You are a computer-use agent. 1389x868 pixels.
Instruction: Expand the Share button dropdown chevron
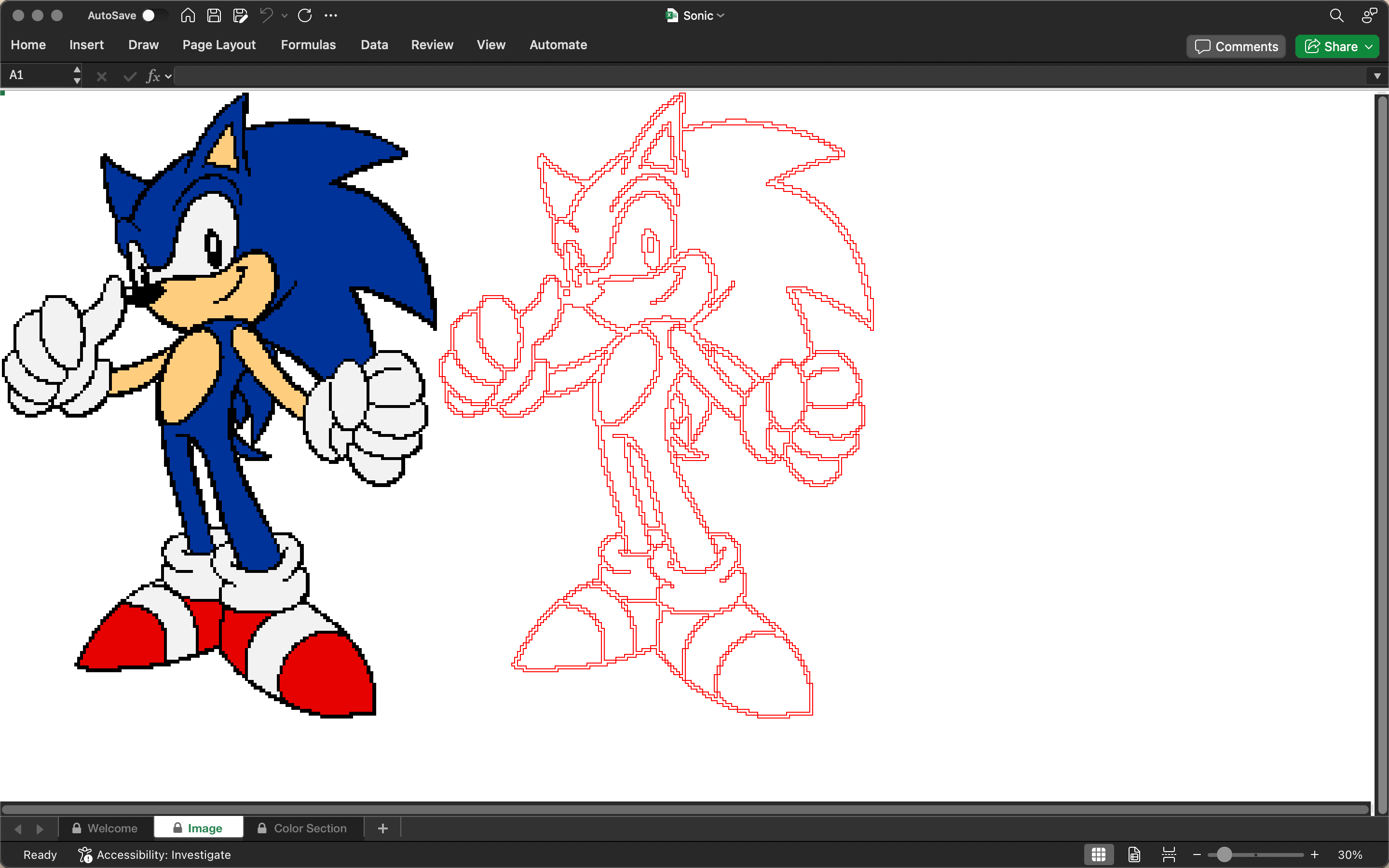(1369, 47)
